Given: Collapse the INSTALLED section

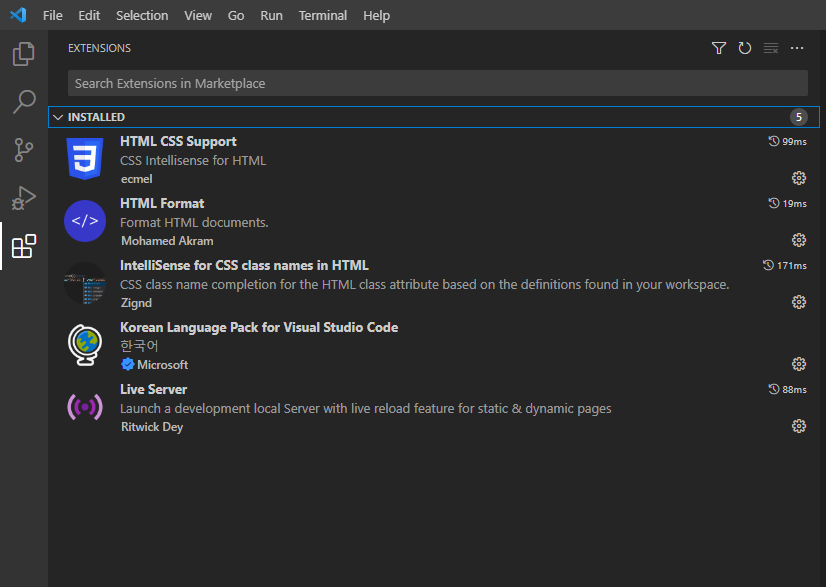Looking at the screenshot, I should tap(58, 117).
